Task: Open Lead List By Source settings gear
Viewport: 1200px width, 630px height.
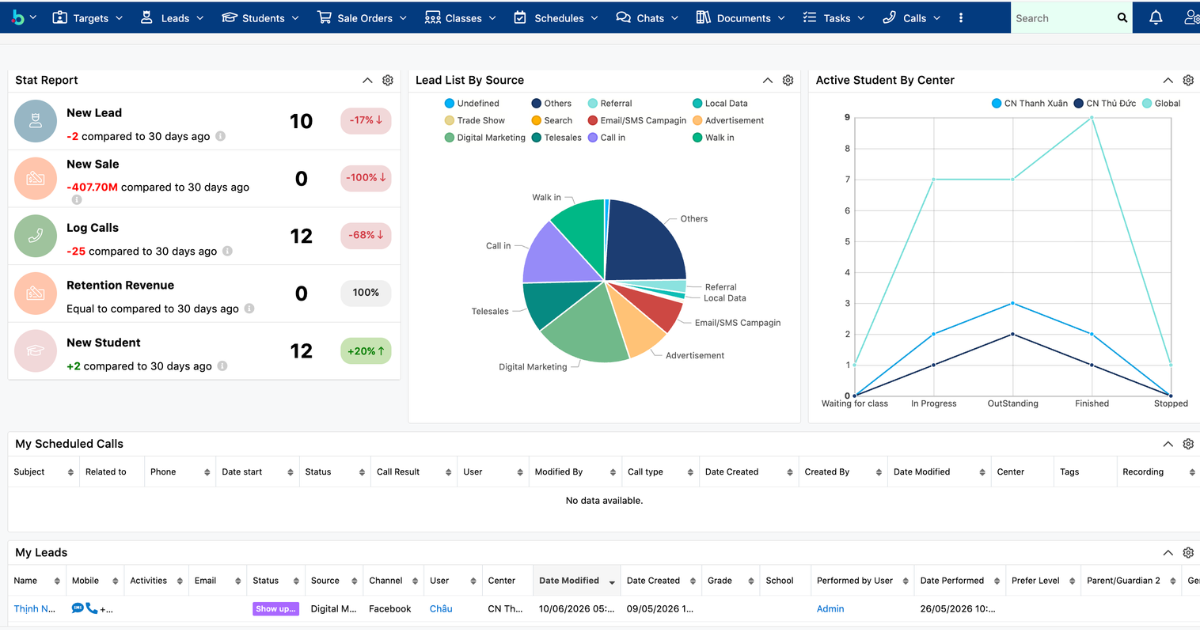Action: (x=788, y=80)
